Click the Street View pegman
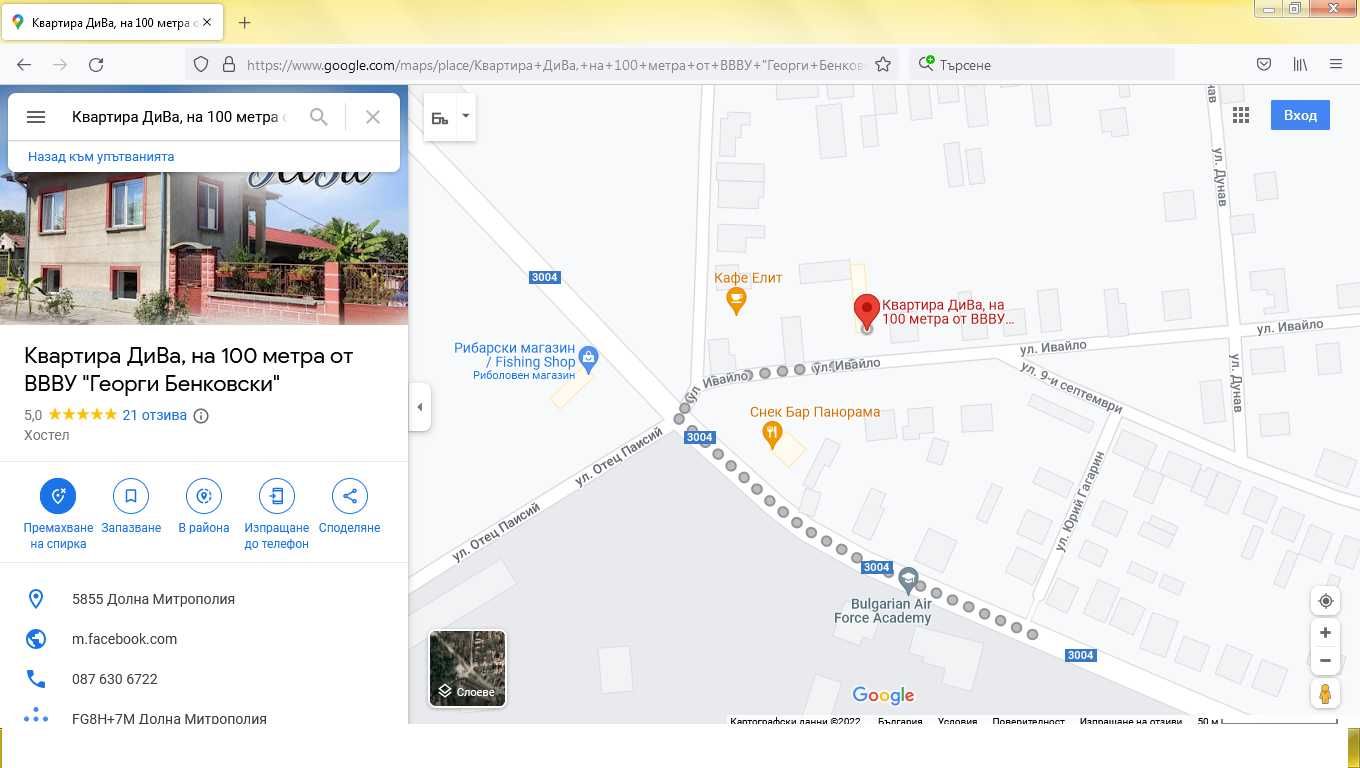 tap(1326, 693)
